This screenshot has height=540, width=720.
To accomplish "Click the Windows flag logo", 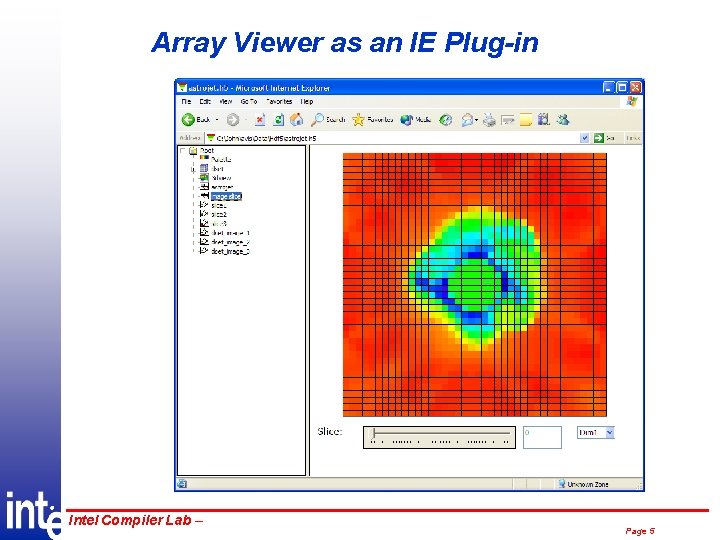I will (x=632, y=101).
